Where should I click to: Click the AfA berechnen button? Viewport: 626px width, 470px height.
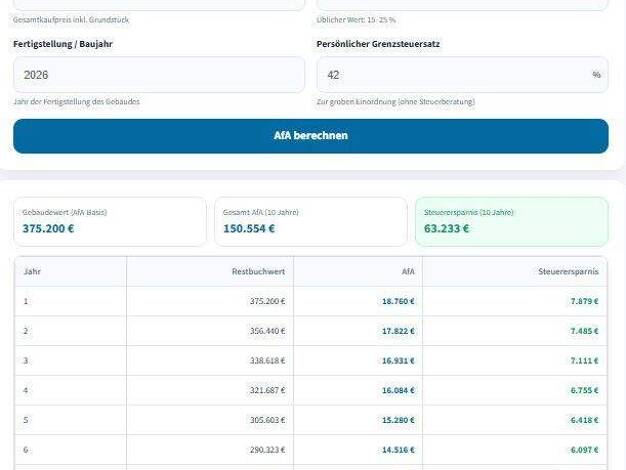coord(310,136)
